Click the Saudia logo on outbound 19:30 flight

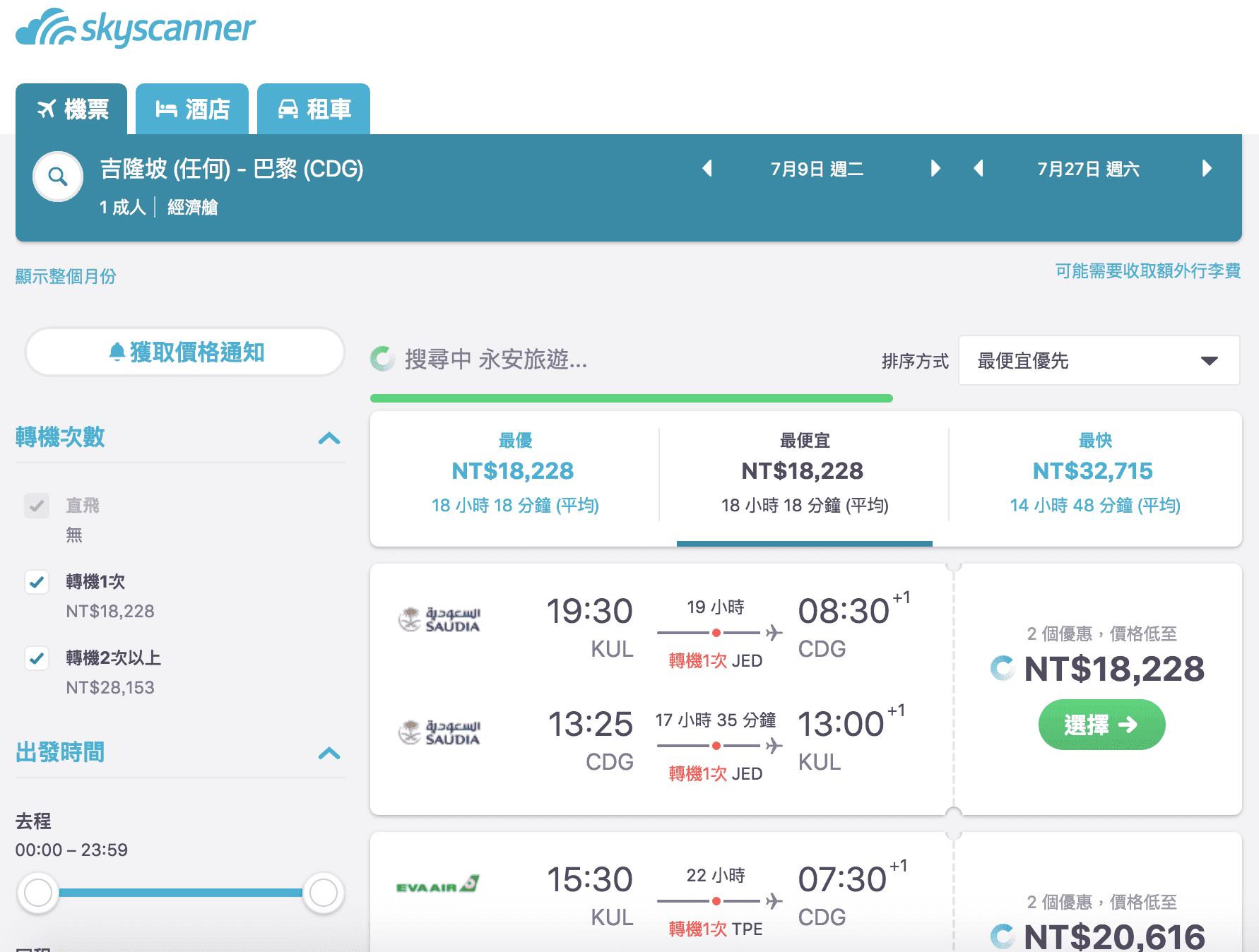[x=439, y=619]
